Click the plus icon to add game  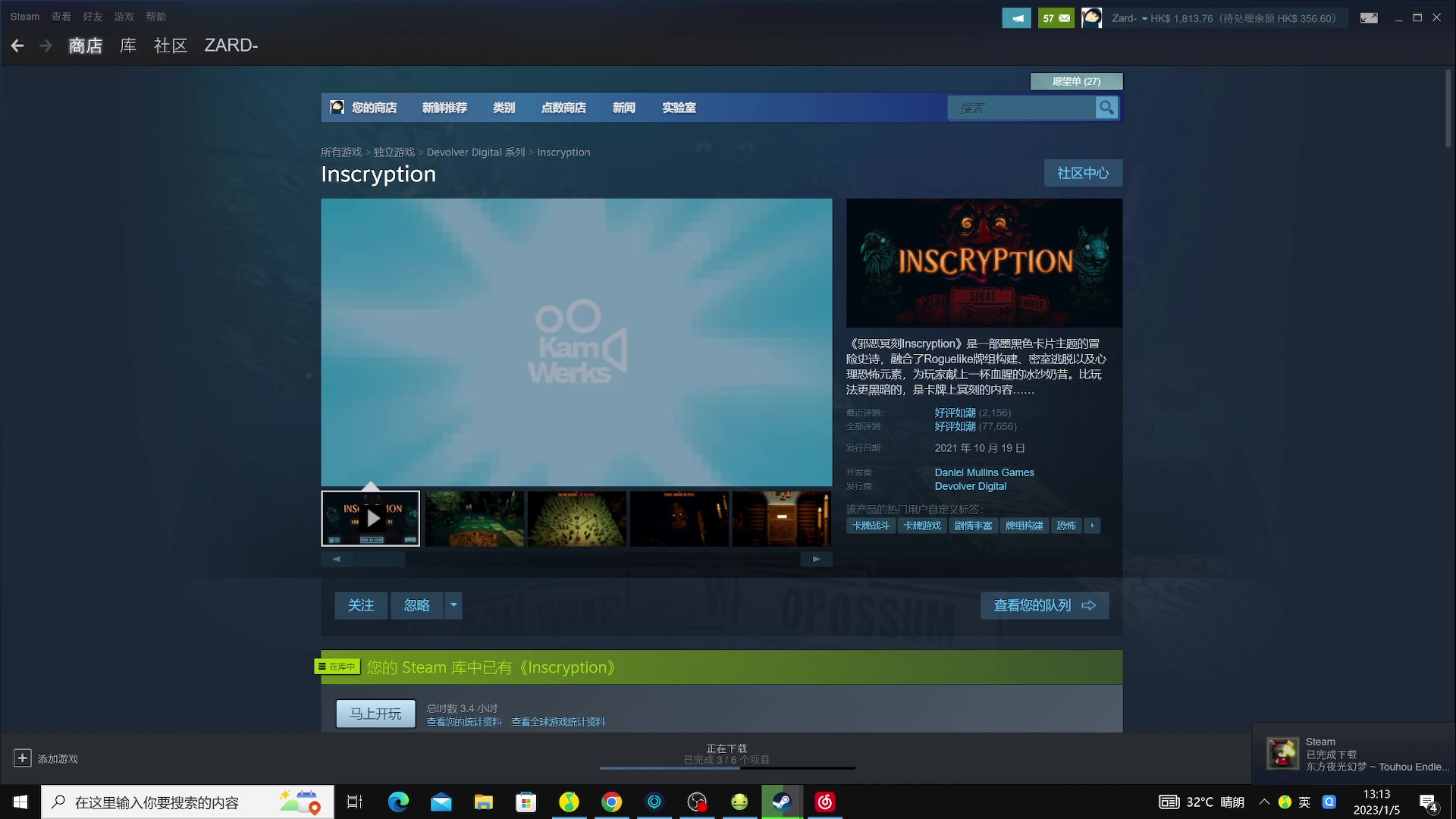22,758
